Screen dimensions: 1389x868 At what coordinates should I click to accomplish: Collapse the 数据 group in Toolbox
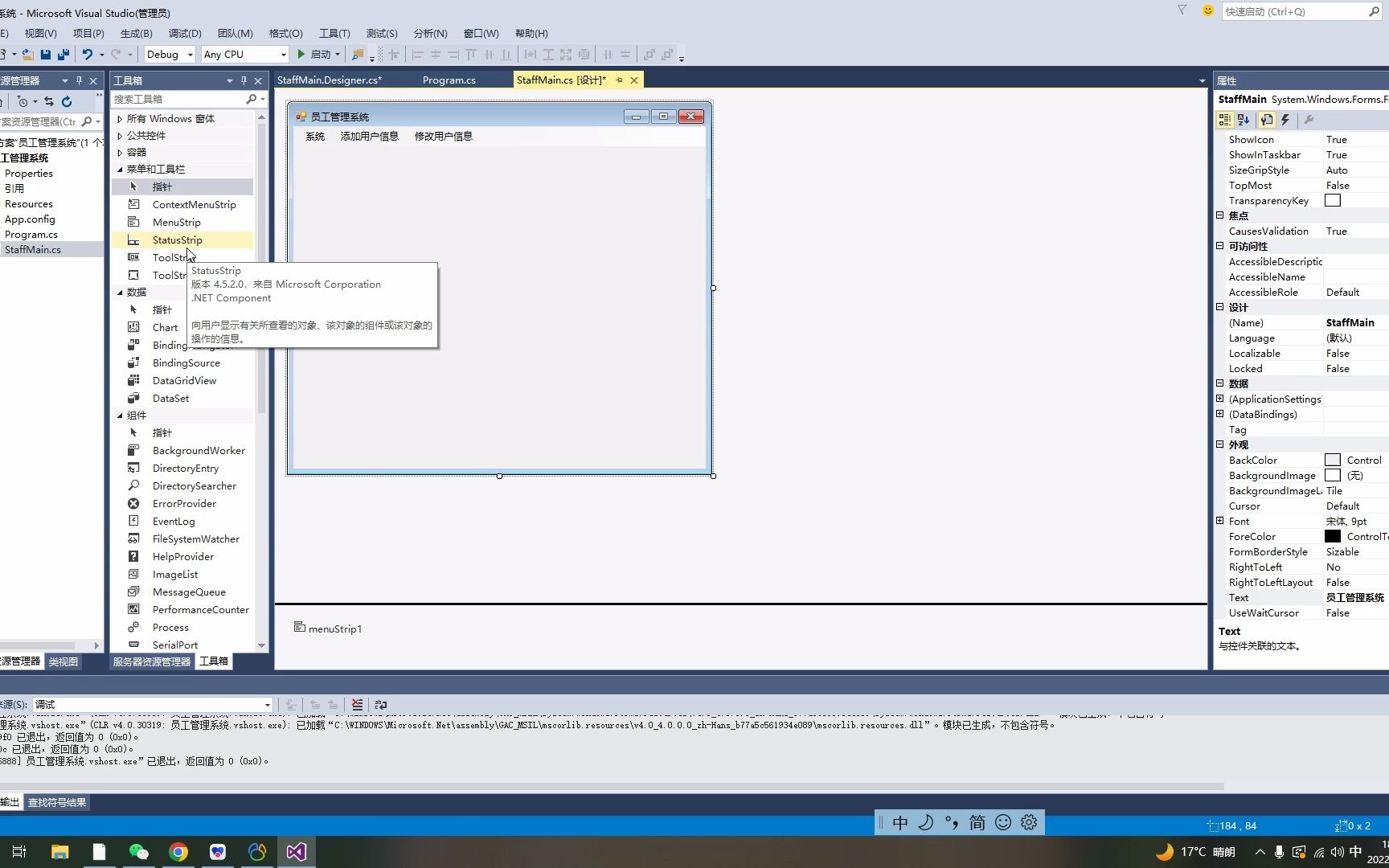tap(121, 293)
